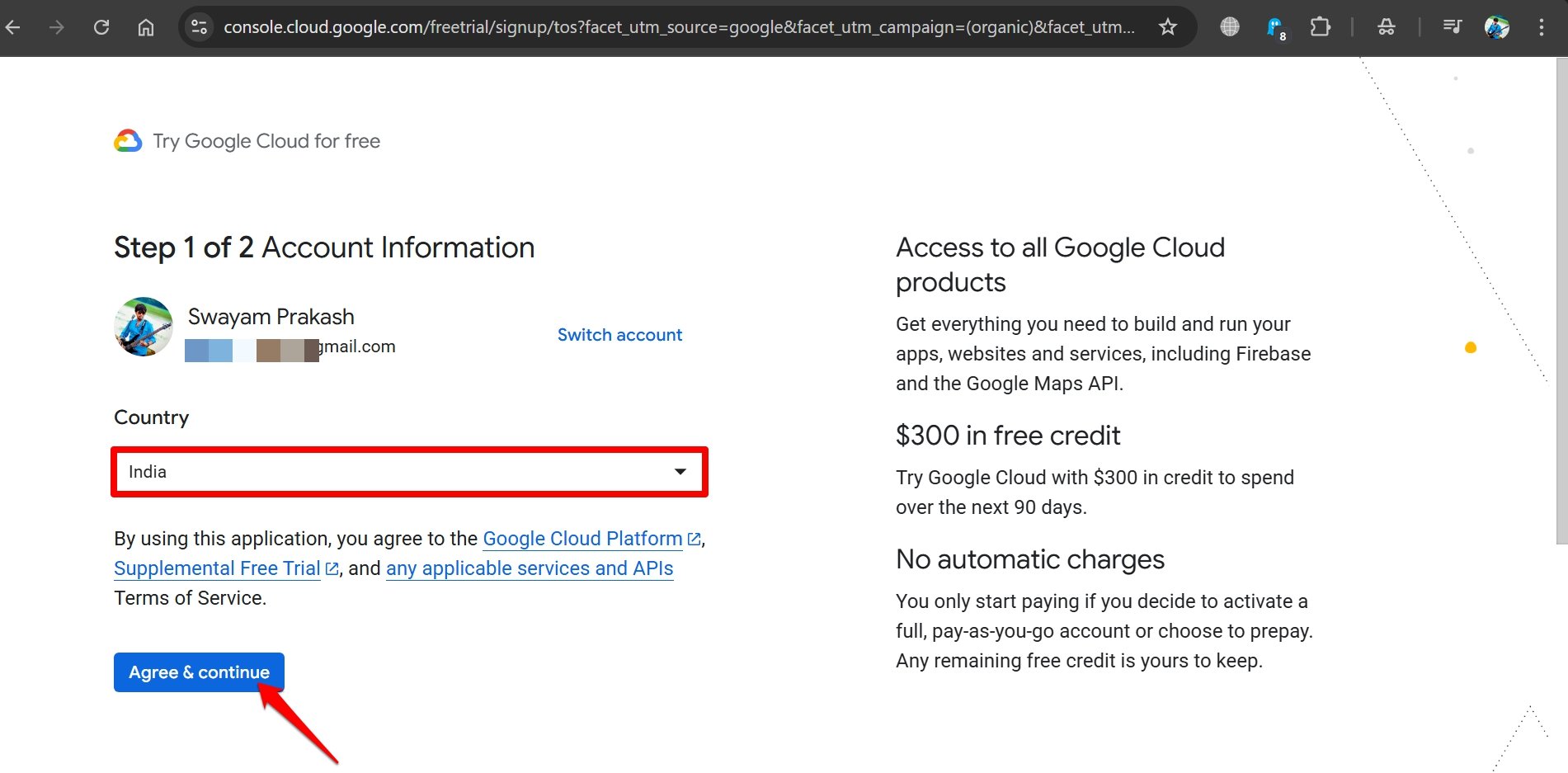This screenshot has height=773, width=1568.
Task: Click the Country dropdown arrow
Action: click(680, 472)
